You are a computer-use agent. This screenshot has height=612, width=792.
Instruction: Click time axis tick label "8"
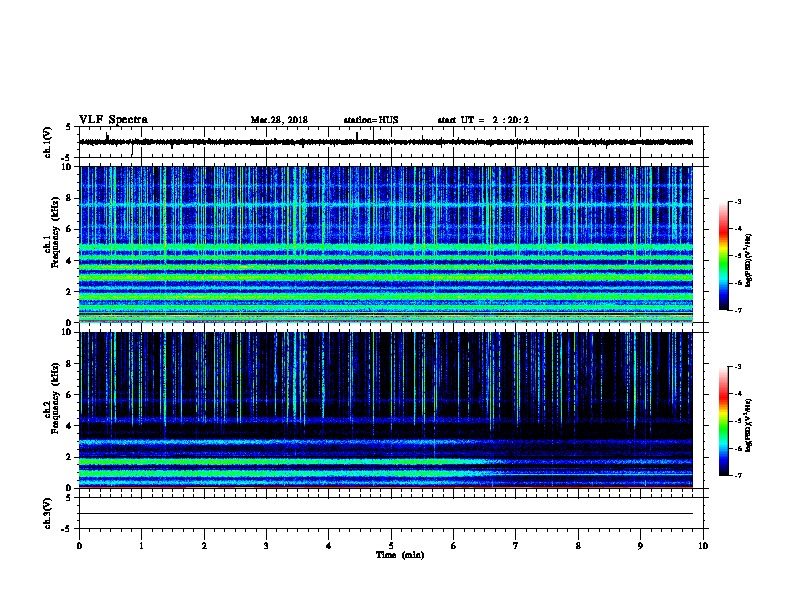[578, 546]
